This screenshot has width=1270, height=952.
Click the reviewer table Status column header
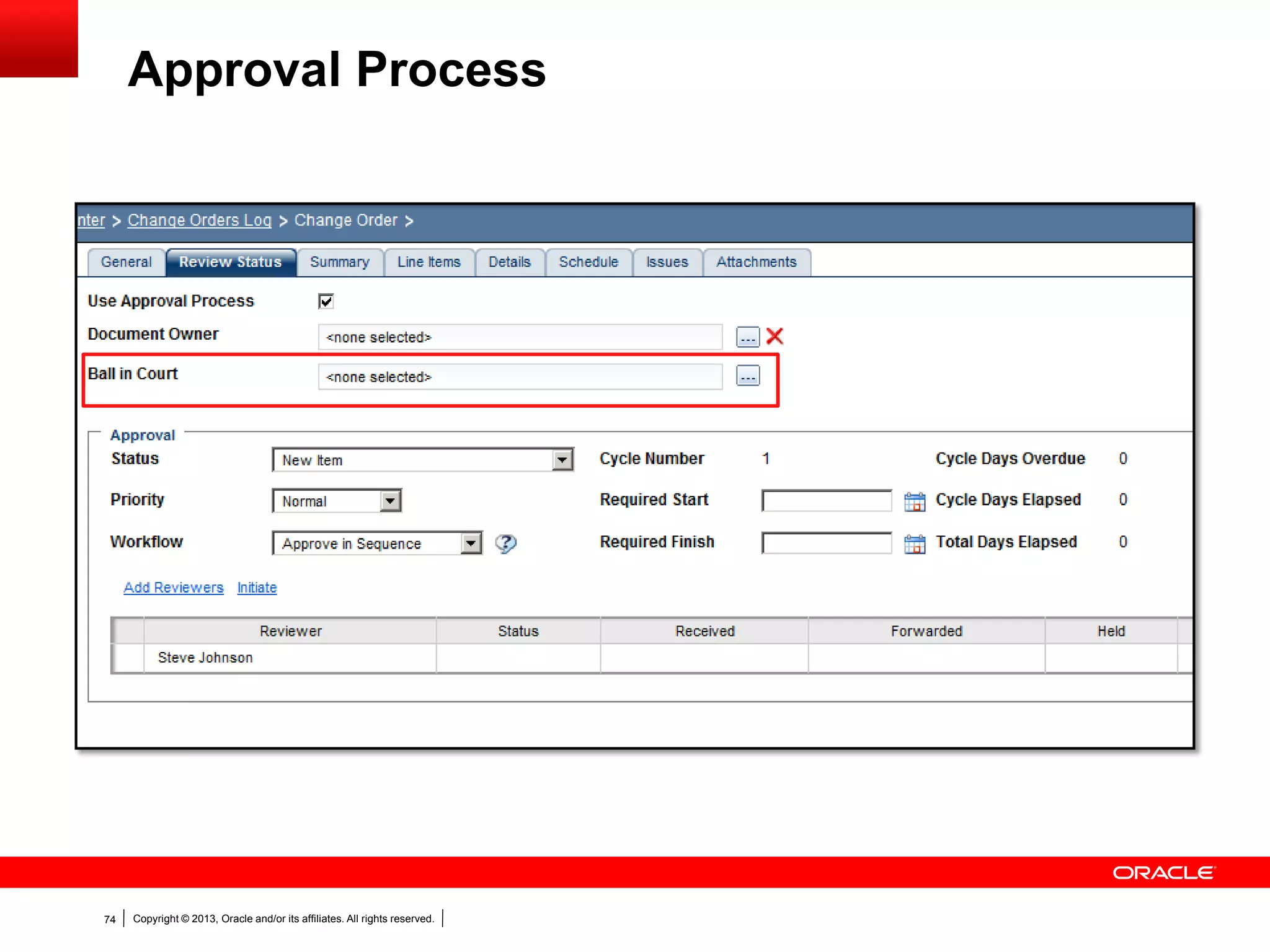[x=518, y=631]
